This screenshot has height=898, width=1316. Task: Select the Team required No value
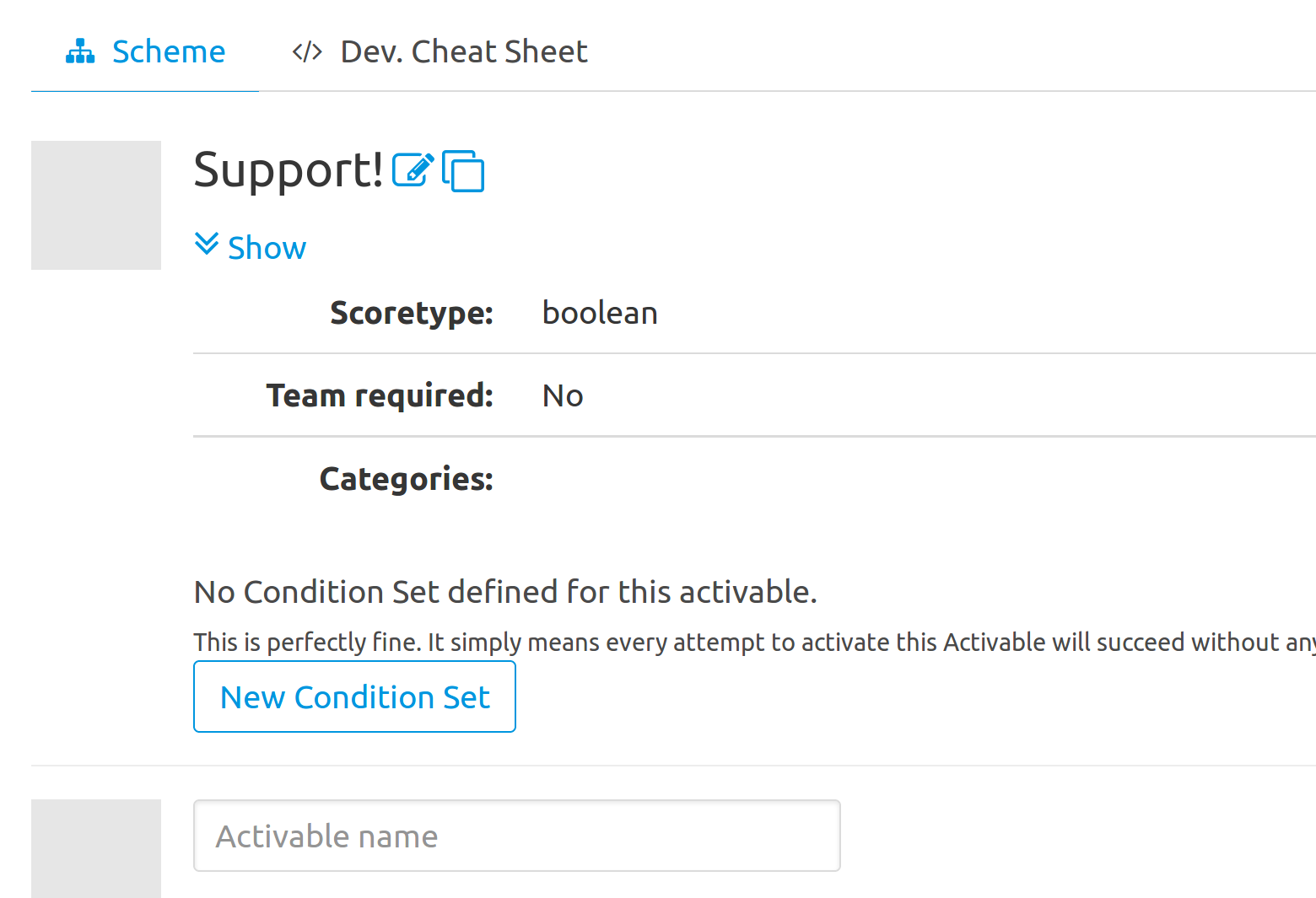pos(563,395)
